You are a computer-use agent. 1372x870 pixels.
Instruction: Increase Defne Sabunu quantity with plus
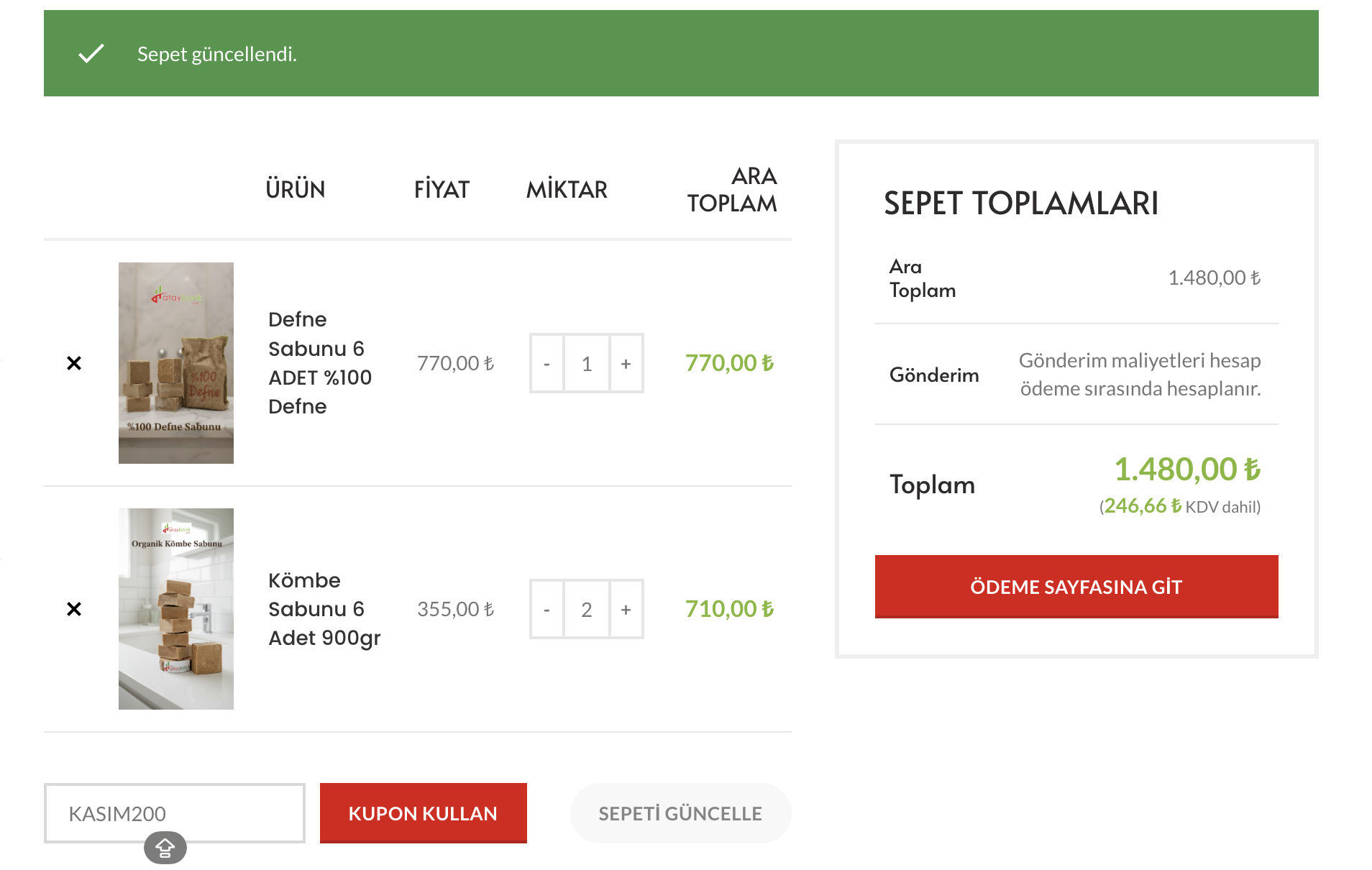click(626, 364)
